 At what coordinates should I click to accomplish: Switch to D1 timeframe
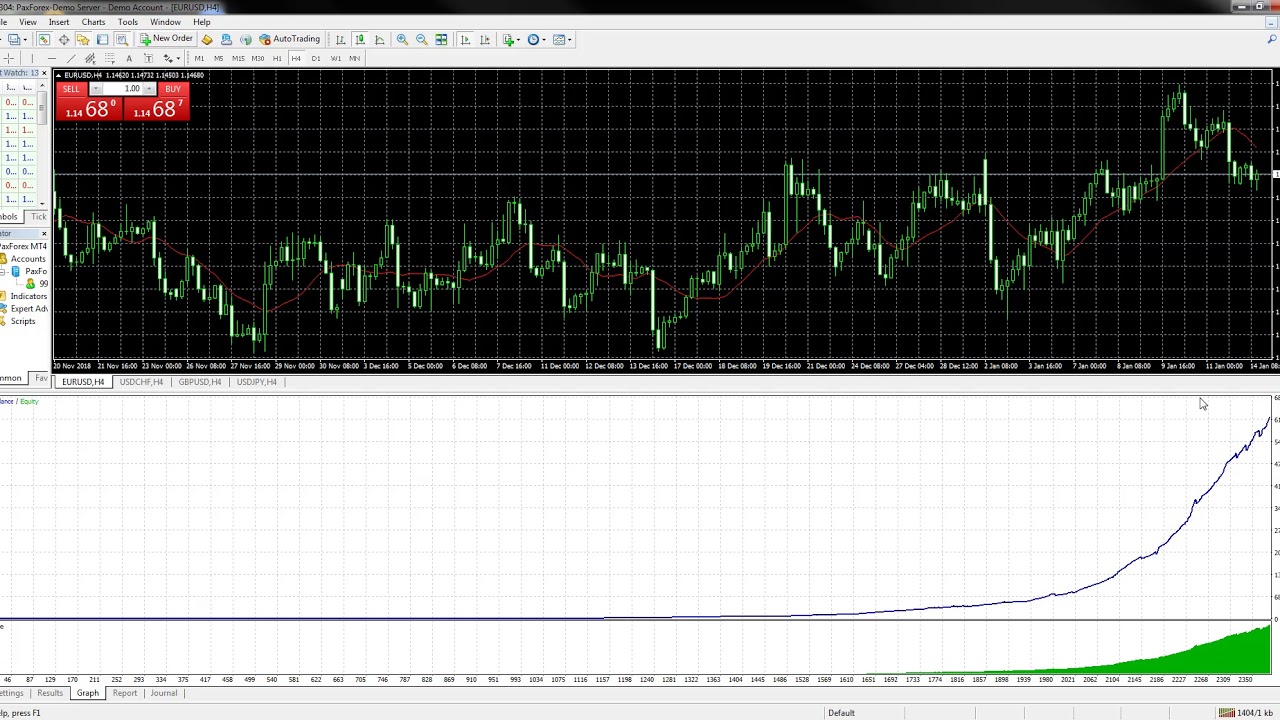pos(316,58)
